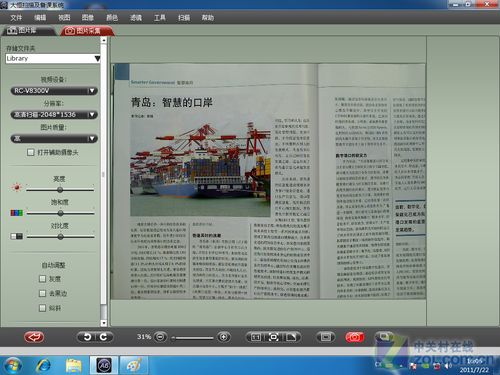Click the fit-to-window view icon
The width and height of the screenshot is (500, 375).
coord(274,337)
